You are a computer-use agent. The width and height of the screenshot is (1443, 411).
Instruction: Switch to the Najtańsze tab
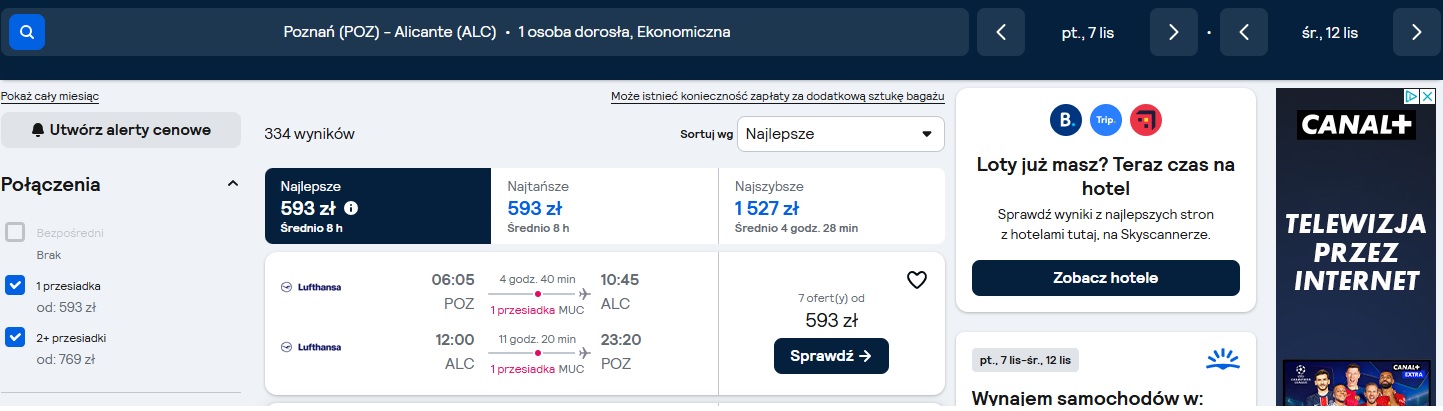(x=604, y=206)
